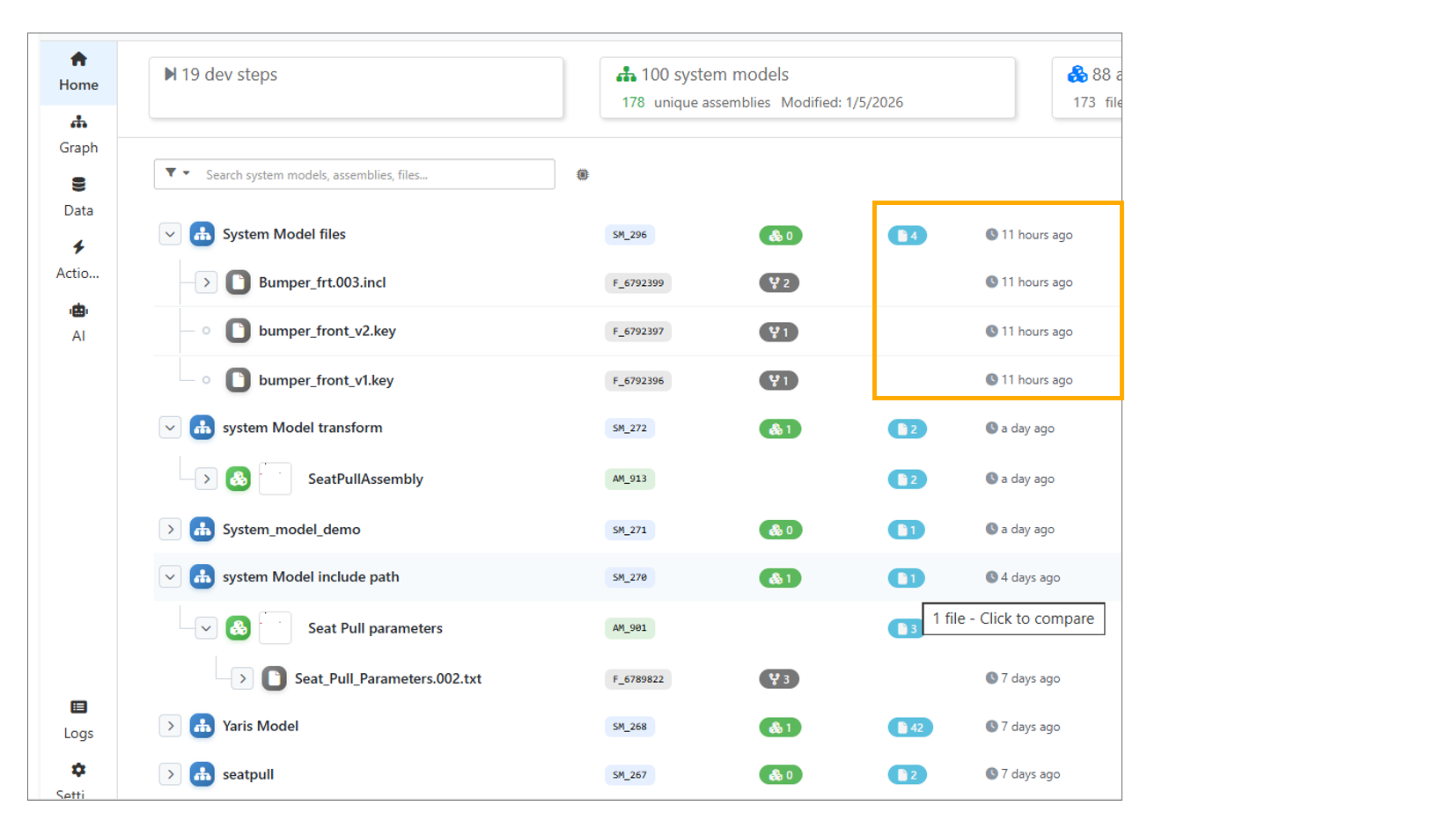Open the search filter dropdown

pos(177,174)
